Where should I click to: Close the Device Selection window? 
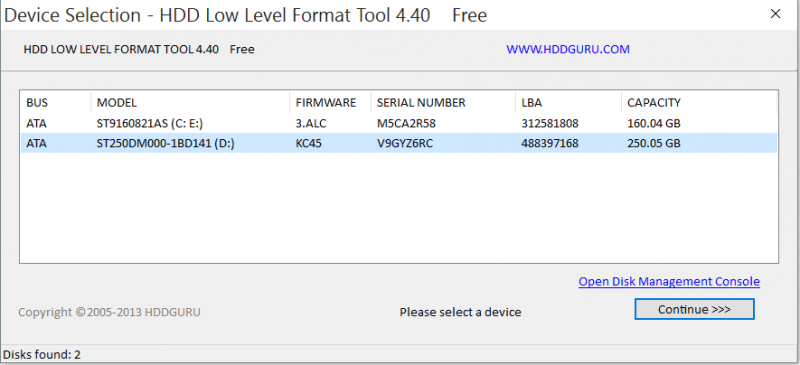(x=775, y=14)
